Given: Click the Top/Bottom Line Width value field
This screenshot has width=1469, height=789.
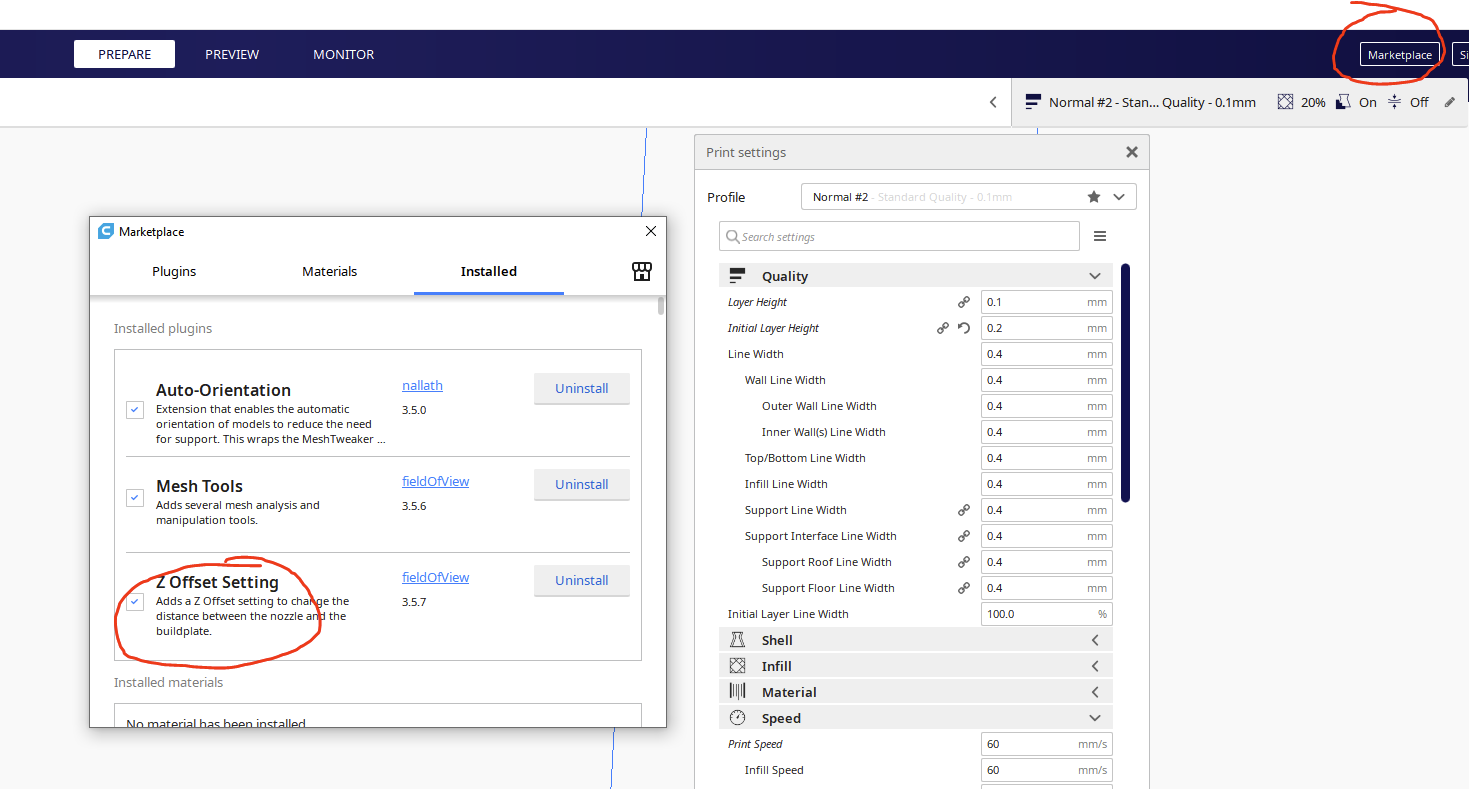Looking at the screenshot, I should (x=1046, y=458).
